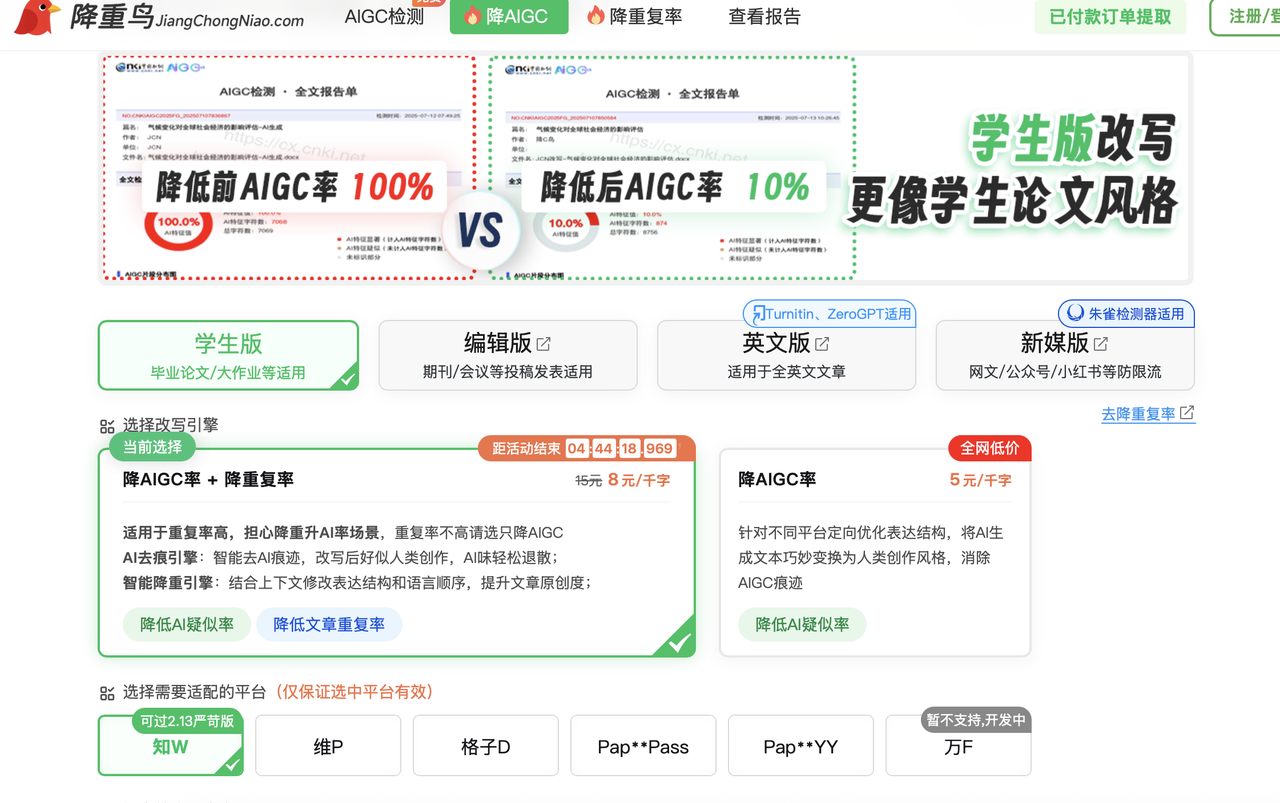The image size is (1280, 803).
Task: Select the 维P platform option
Action: (x=328, y=745)
